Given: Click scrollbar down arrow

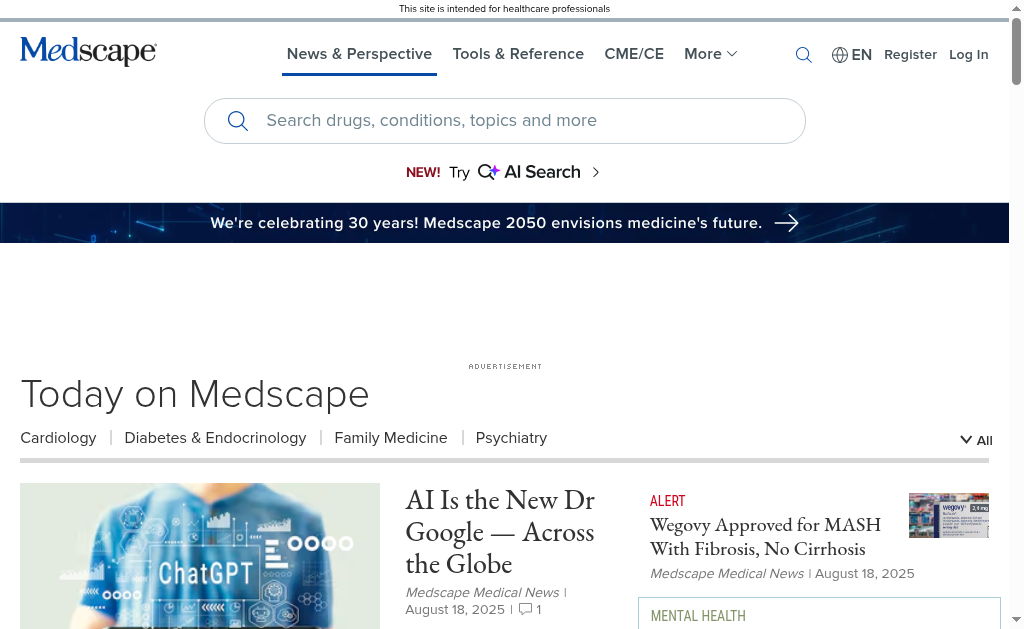Looking at the screenshot, I should coord(1016,619).
